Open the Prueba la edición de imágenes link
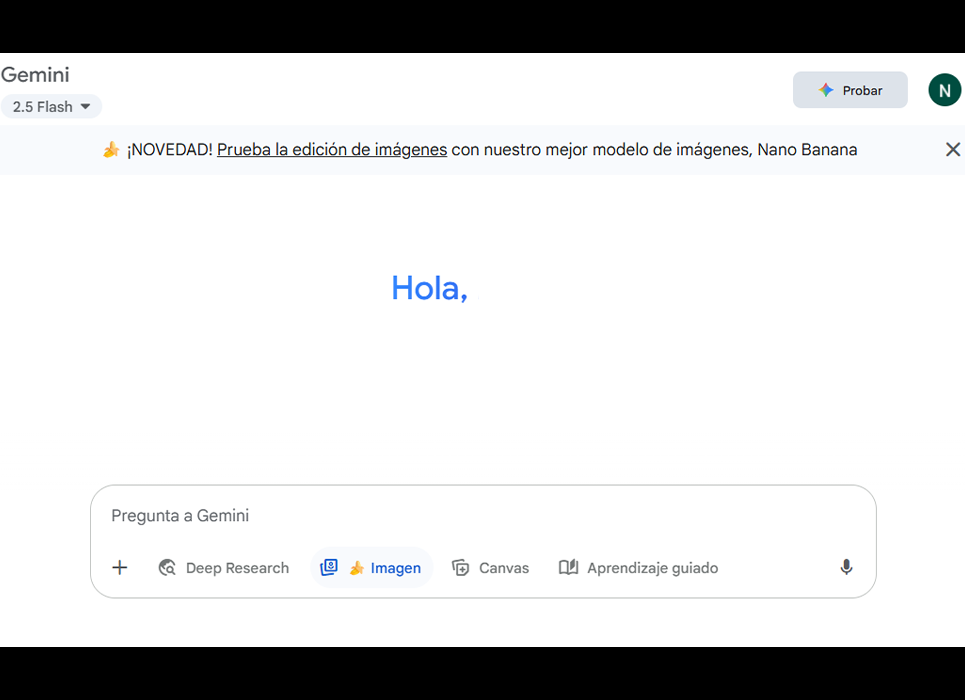Image resolution: width=965 pixels, height=700 pixels. 331,149
